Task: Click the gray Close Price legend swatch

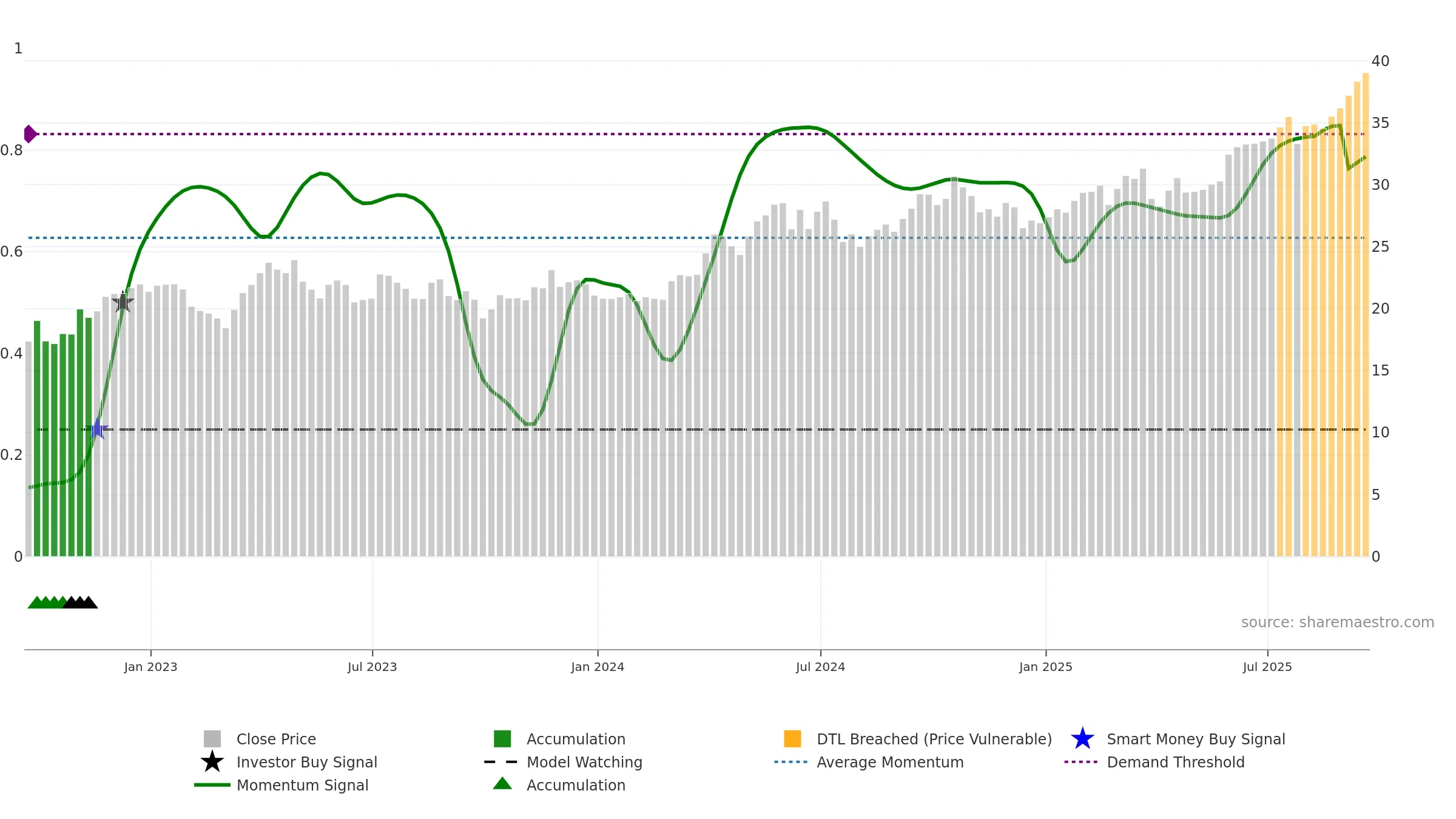Action: [x=212, y=739]
